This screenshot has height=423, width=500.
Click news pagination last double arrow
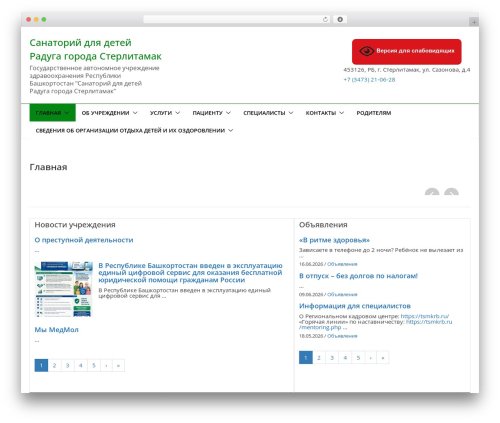(x=118, y=365)
